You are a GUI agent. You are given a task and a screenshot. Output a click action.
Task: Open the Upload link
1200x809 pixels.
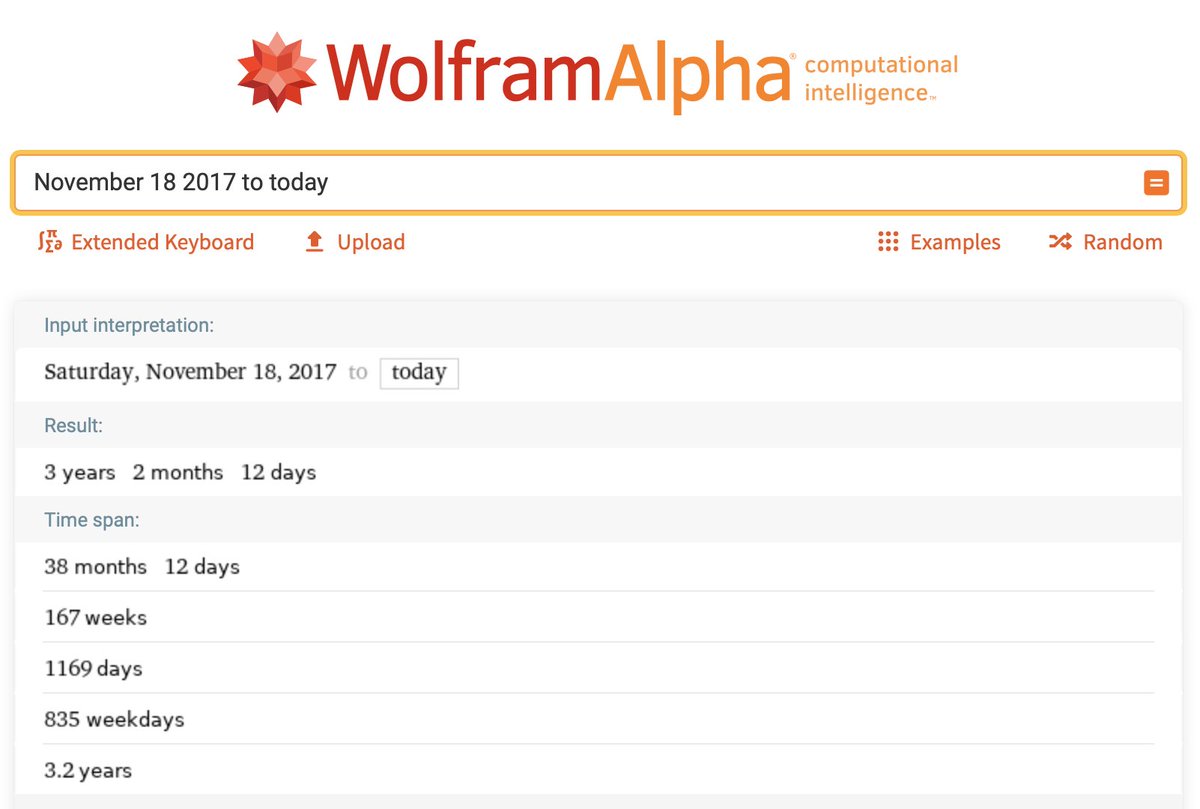point(371,242)
